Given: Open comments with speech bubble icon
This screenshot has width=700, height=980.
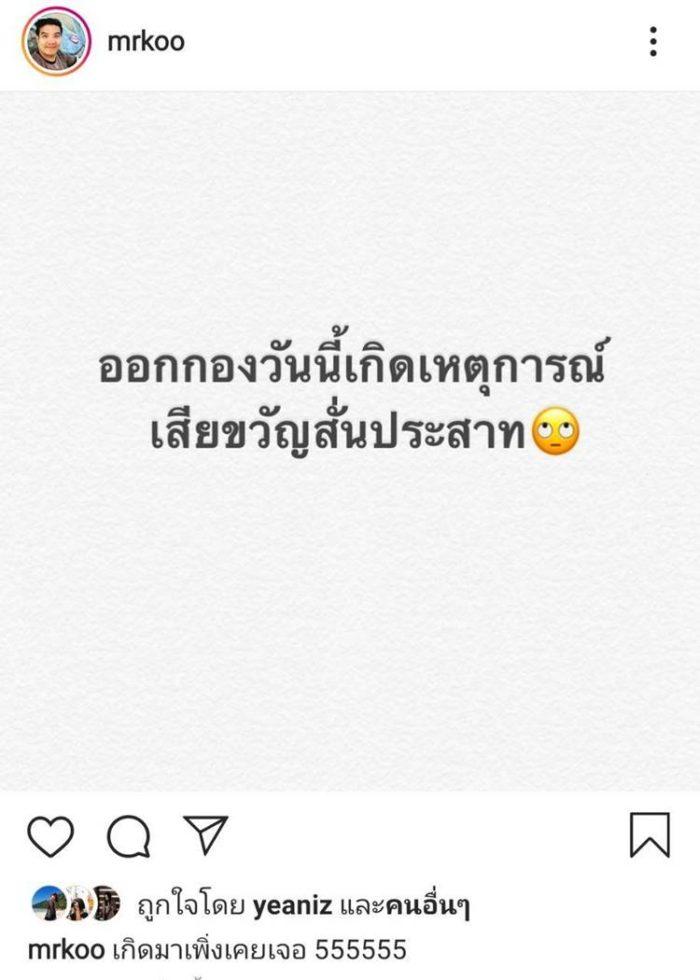Looking at the screenshot, I should pos(128,836).
